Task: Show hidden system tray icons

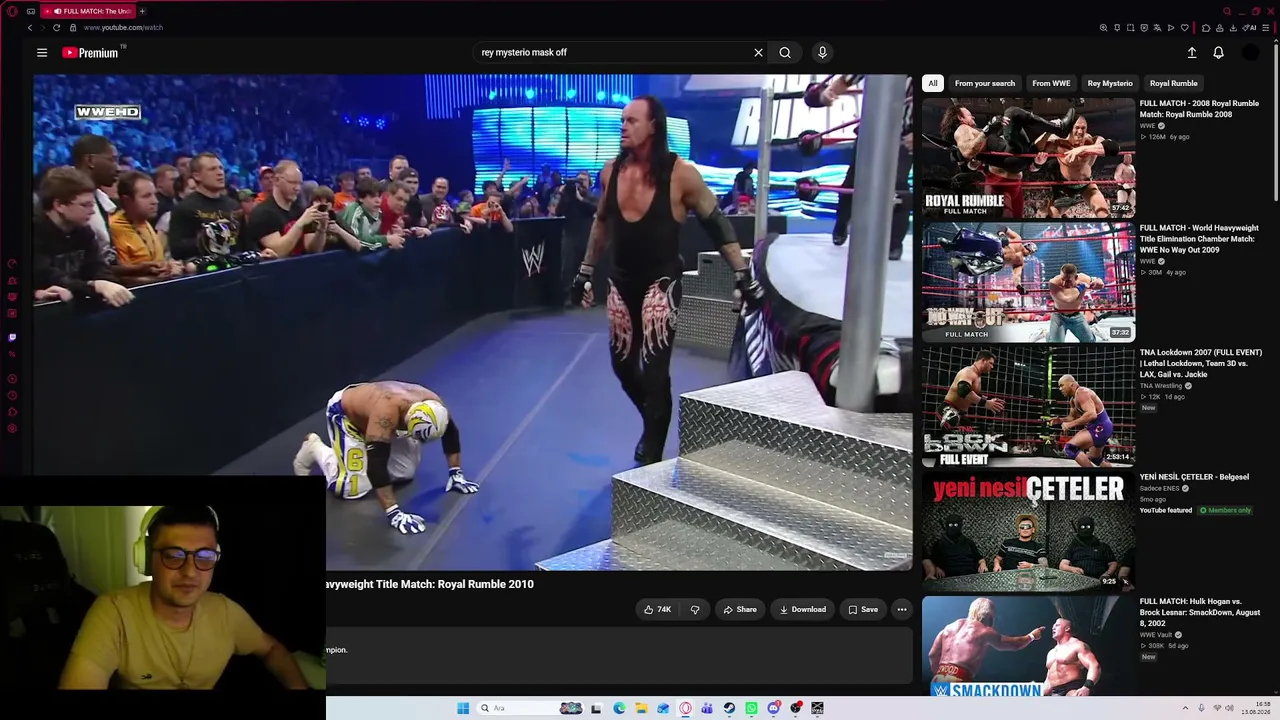Action: [x=1185, y=709]
